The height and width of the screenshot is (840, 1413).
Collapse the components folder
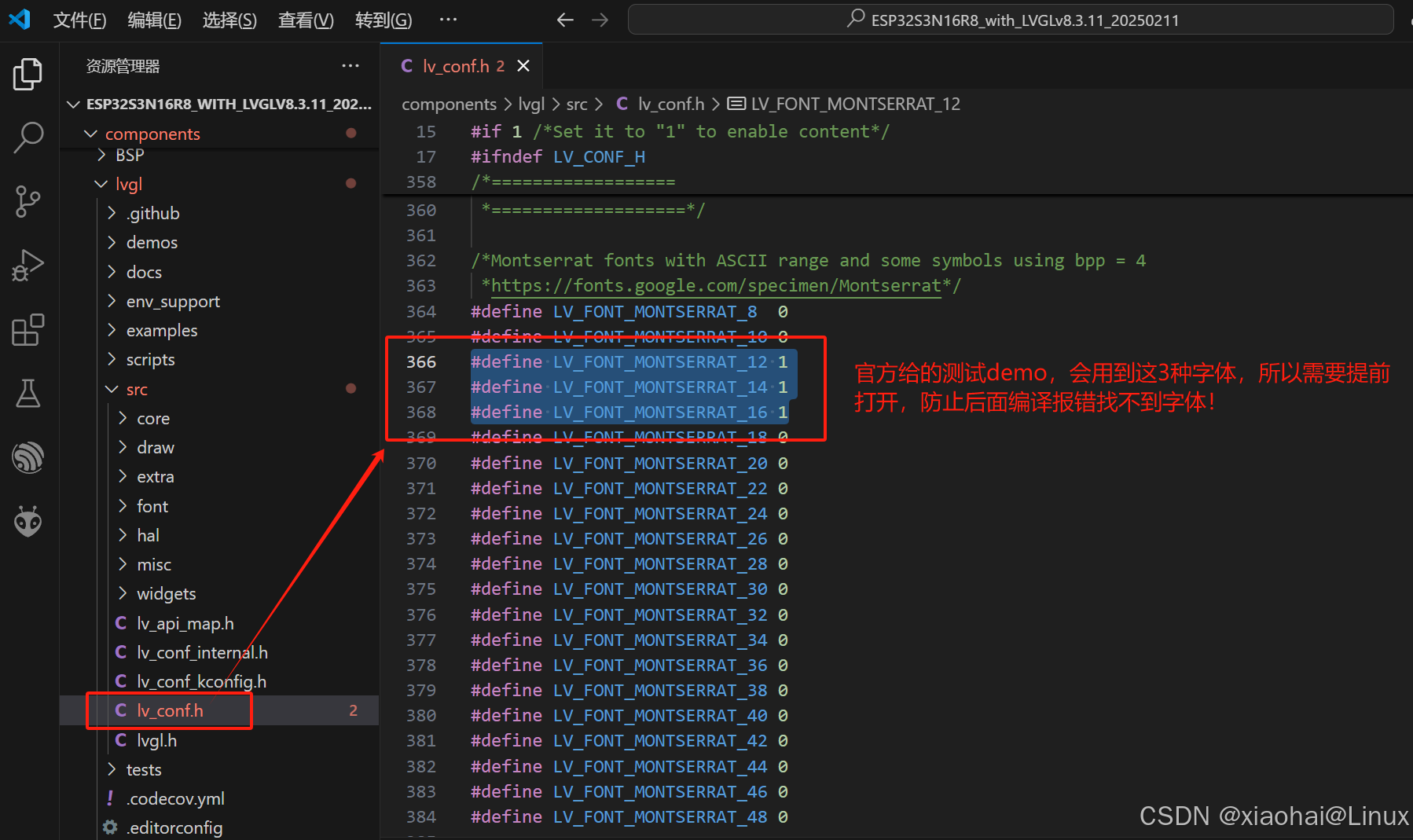tap(220, 134)
